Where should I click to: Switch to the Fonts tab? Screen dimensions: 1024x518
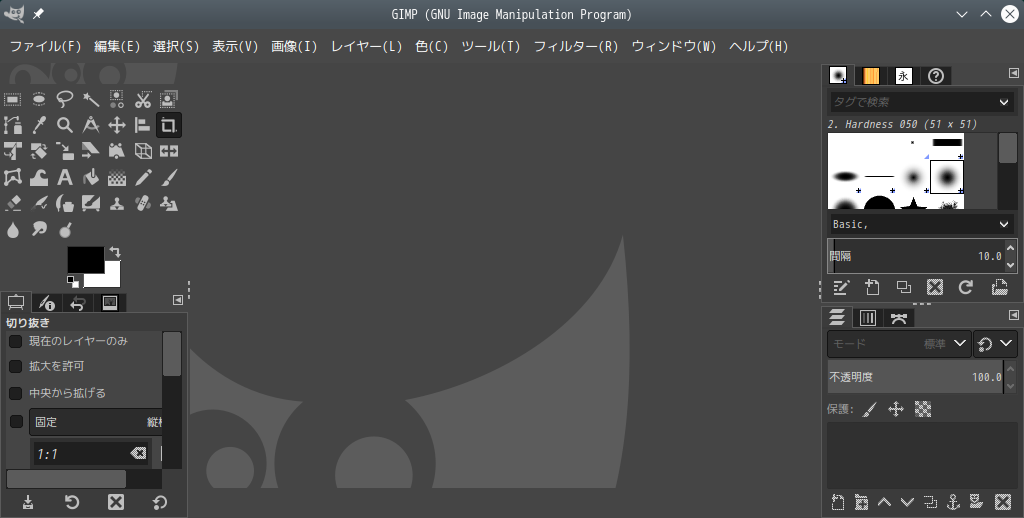[x=903, y=76]
